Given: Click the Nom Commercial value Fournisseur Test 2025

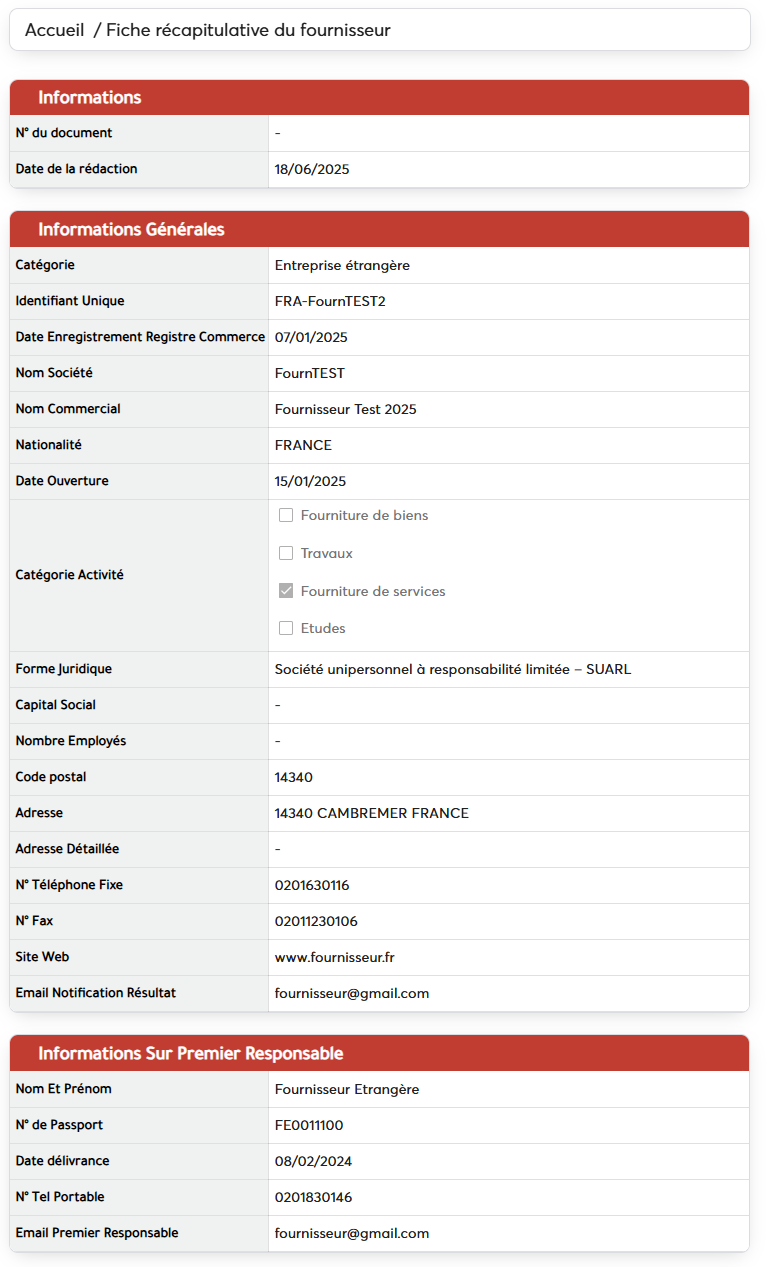Looking at the screenshot, I should [x=345, y=409].
